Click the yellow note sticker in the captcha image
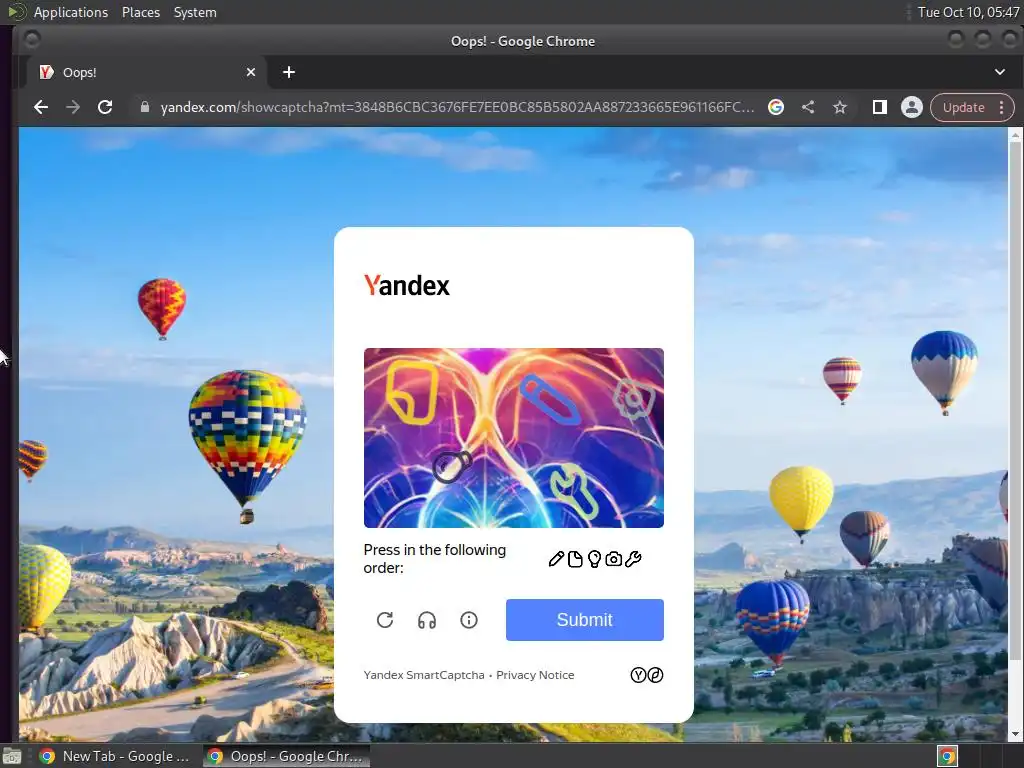This screenshot has width=1024, height=768. (x=411, y=392)
